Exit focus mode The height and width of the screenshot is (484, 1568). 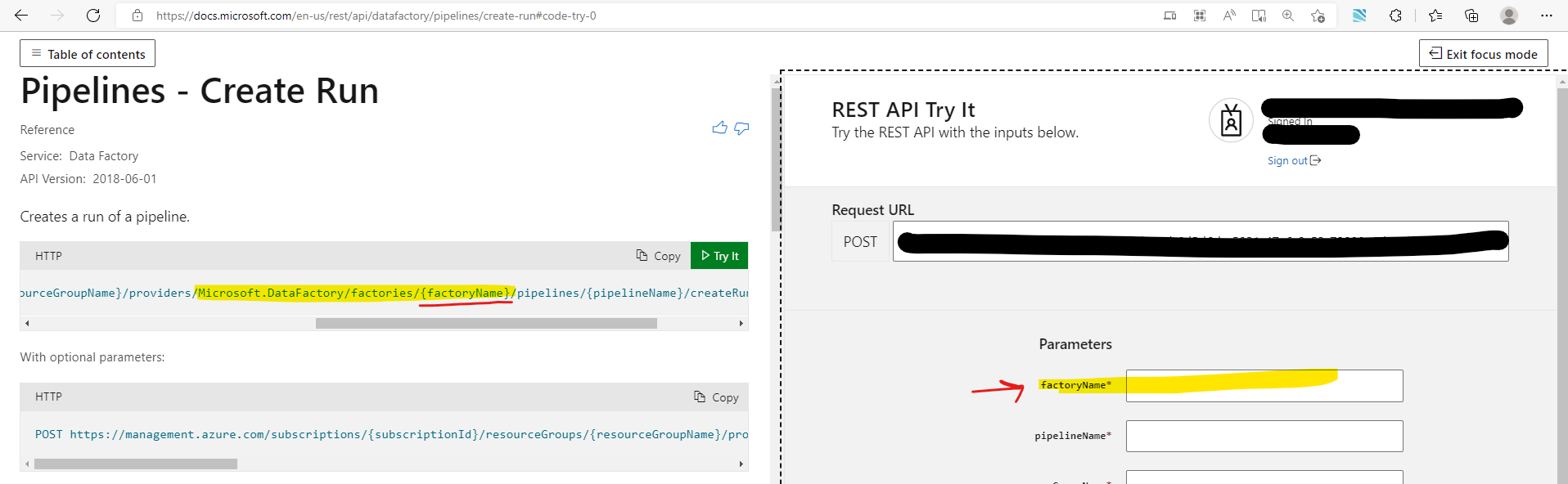(1483, 54)
